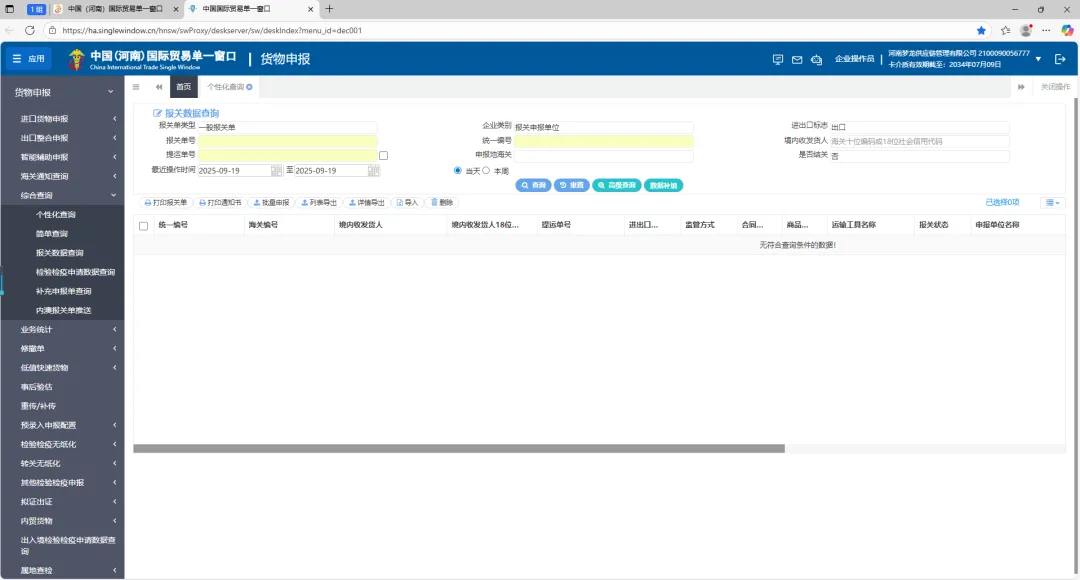The image size is (1080, 580).
Task: Open the user account dropdown arrow
Action: pos(1038,59)
